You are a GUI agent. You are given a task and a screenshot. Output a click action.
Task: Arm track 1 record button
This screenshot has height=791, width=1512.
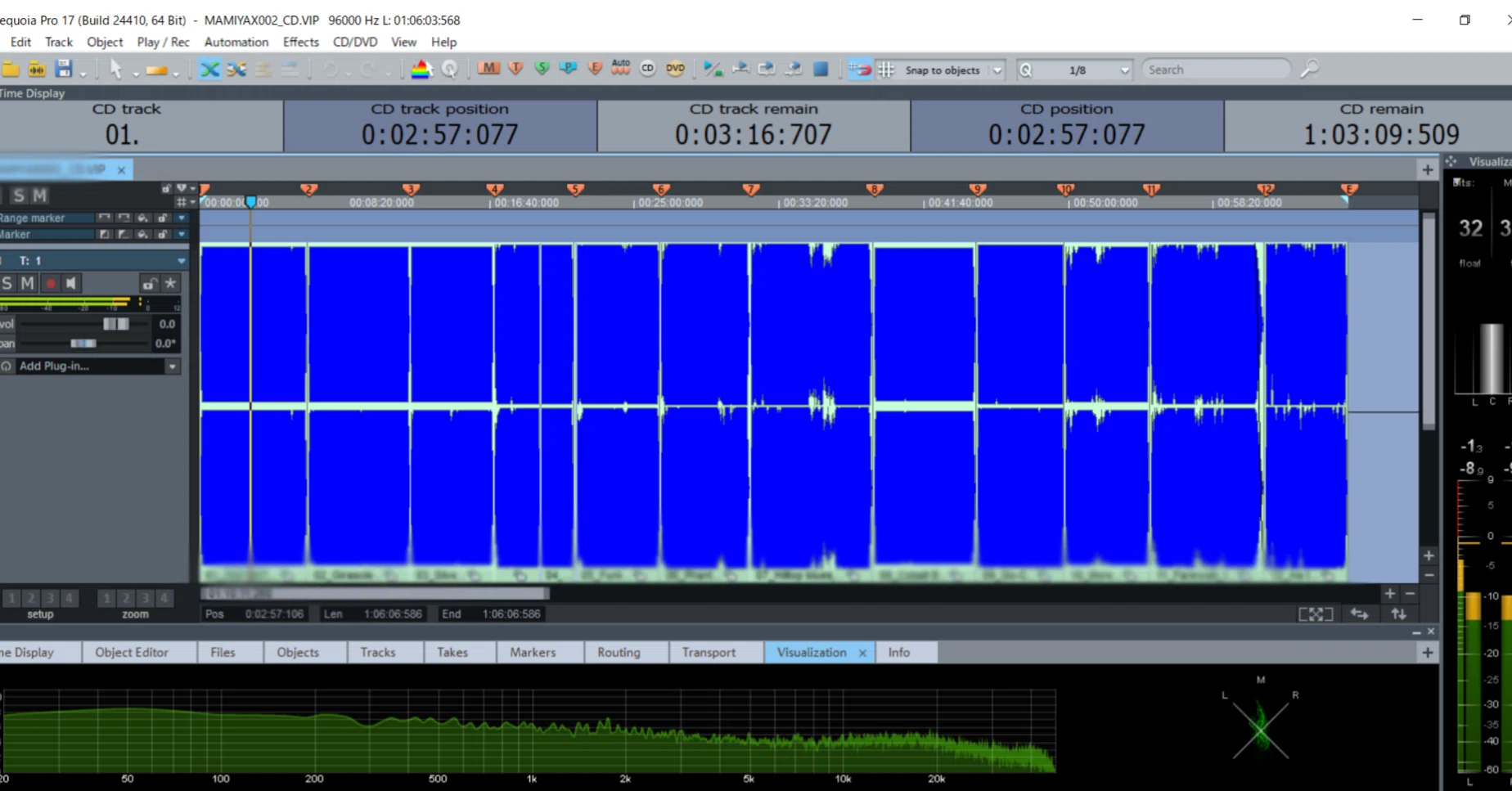(51, 283)
